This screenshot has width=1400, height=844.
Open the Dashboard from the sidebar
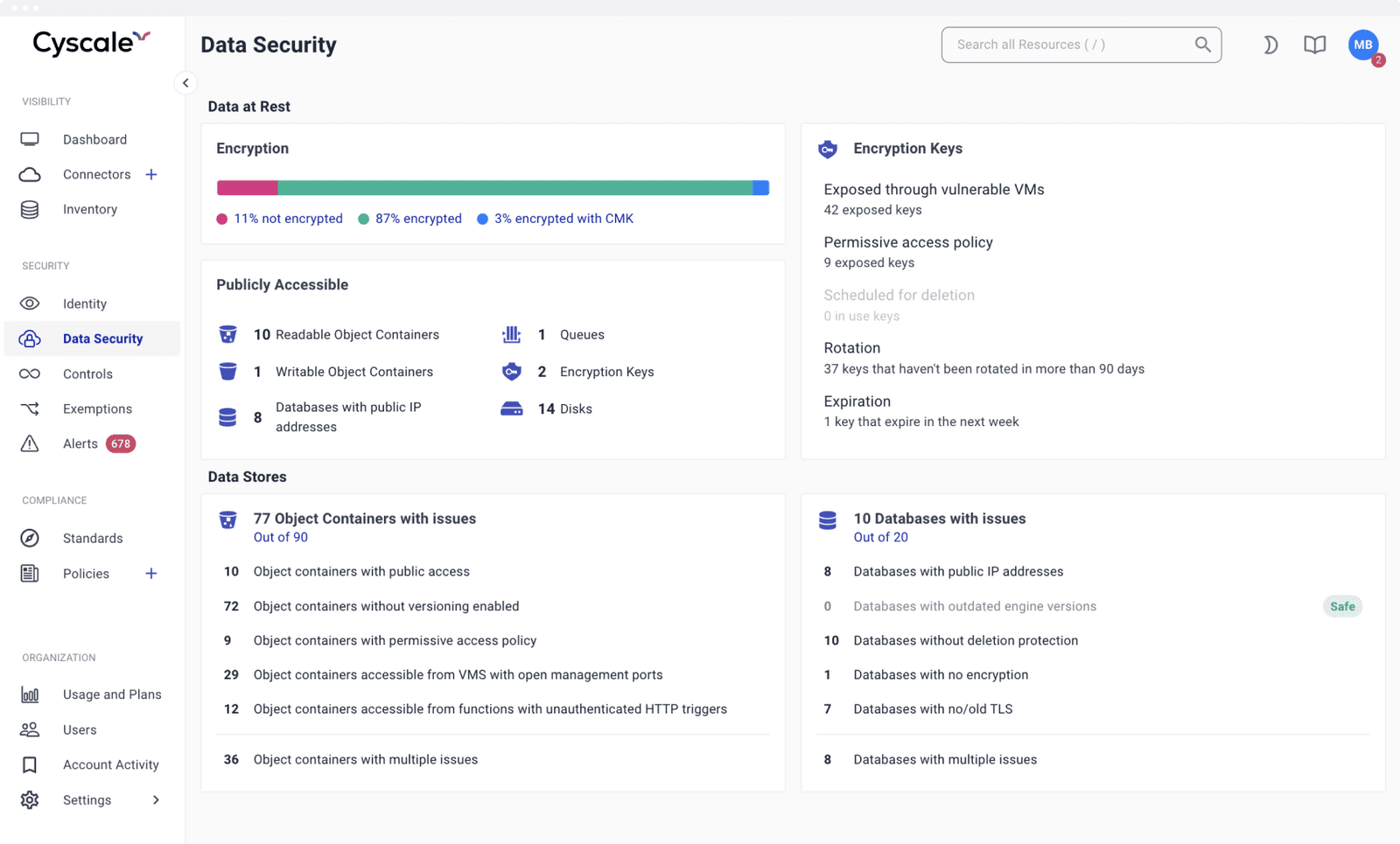click(94, 139)
